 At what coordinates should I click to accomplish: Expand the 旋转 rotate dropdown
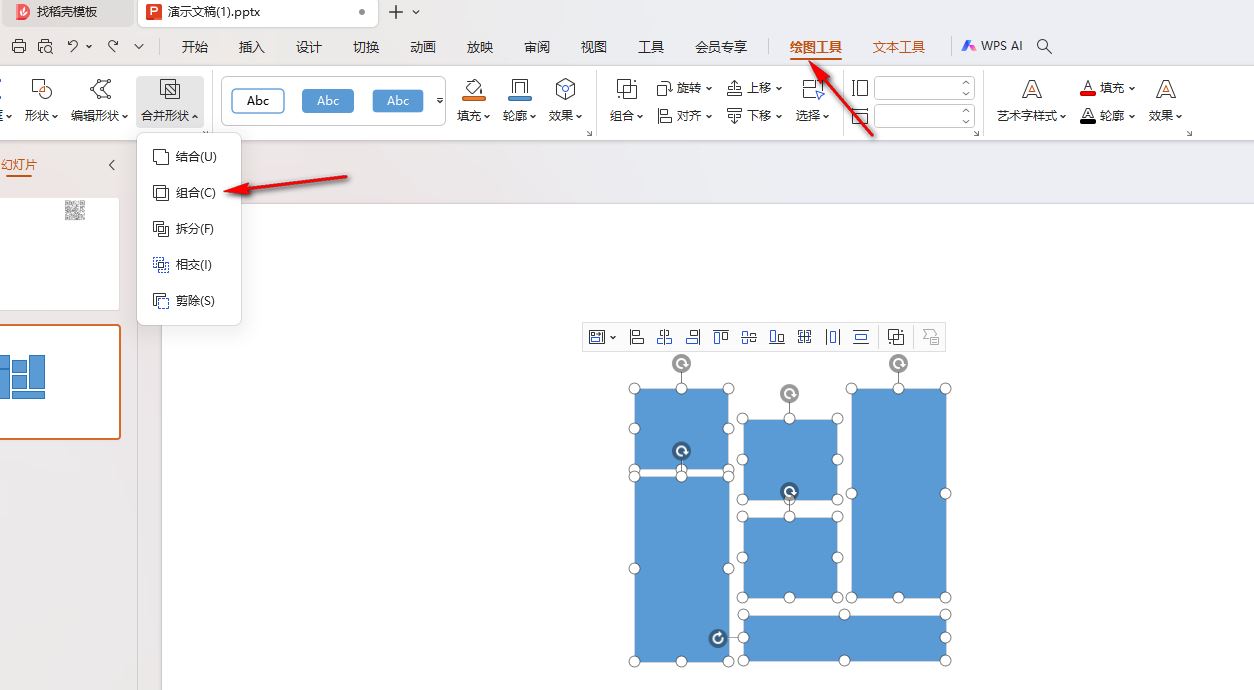click(684, 88)
